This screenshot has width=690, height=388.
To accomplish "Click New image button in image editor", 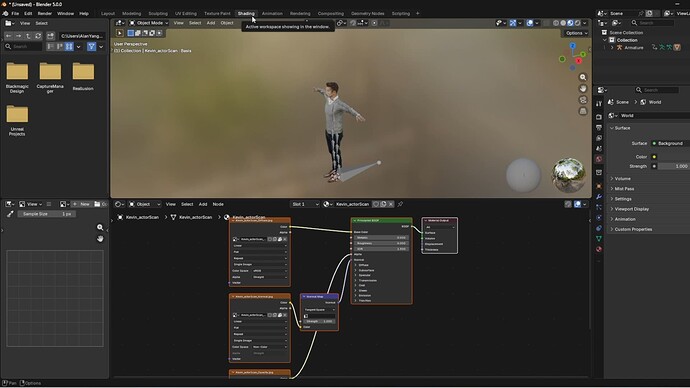I will (x=81, y=204).
